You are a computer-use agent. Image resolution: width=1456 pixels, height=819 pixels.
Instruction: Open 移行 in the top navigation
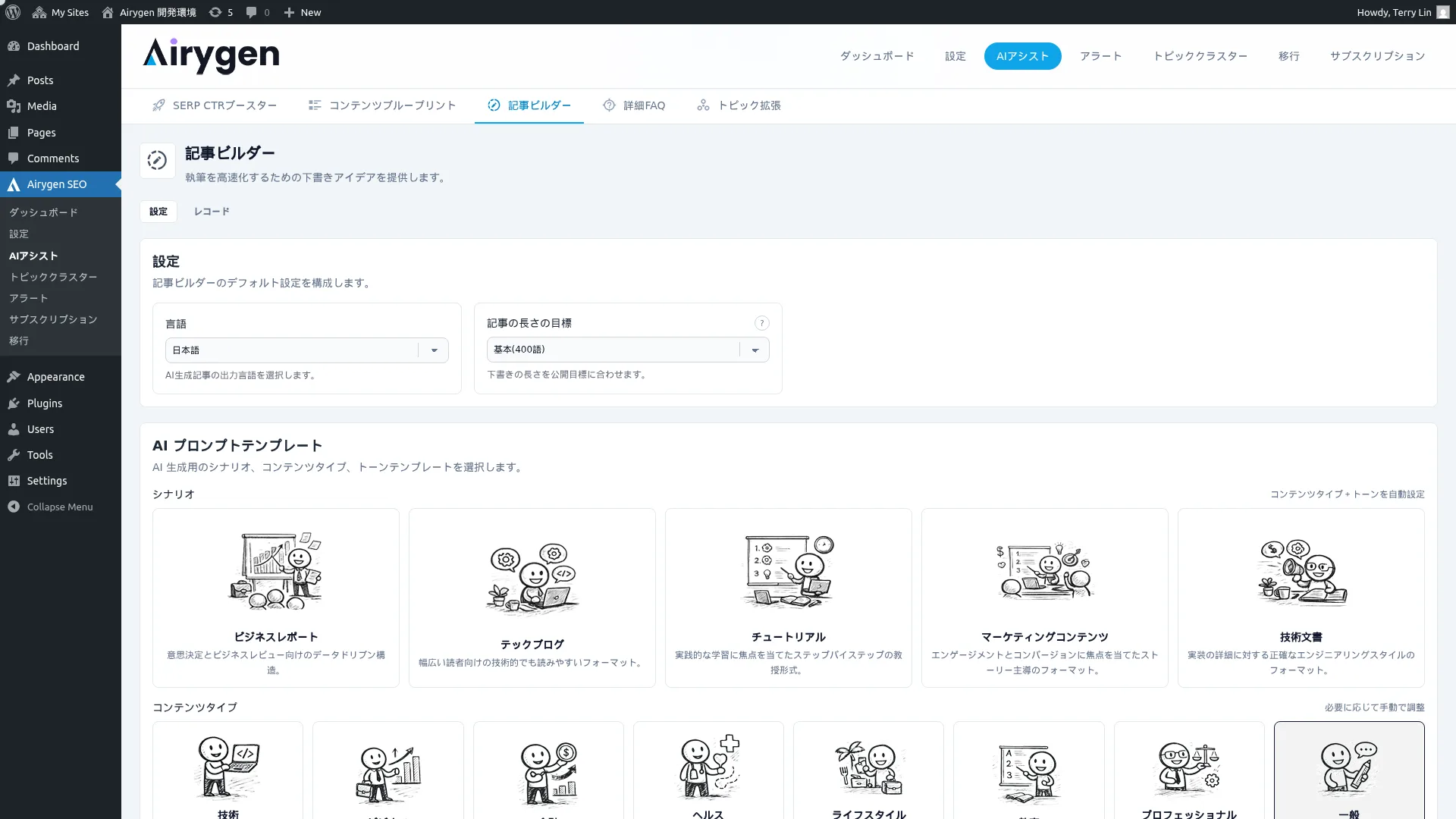point(1289,56)
